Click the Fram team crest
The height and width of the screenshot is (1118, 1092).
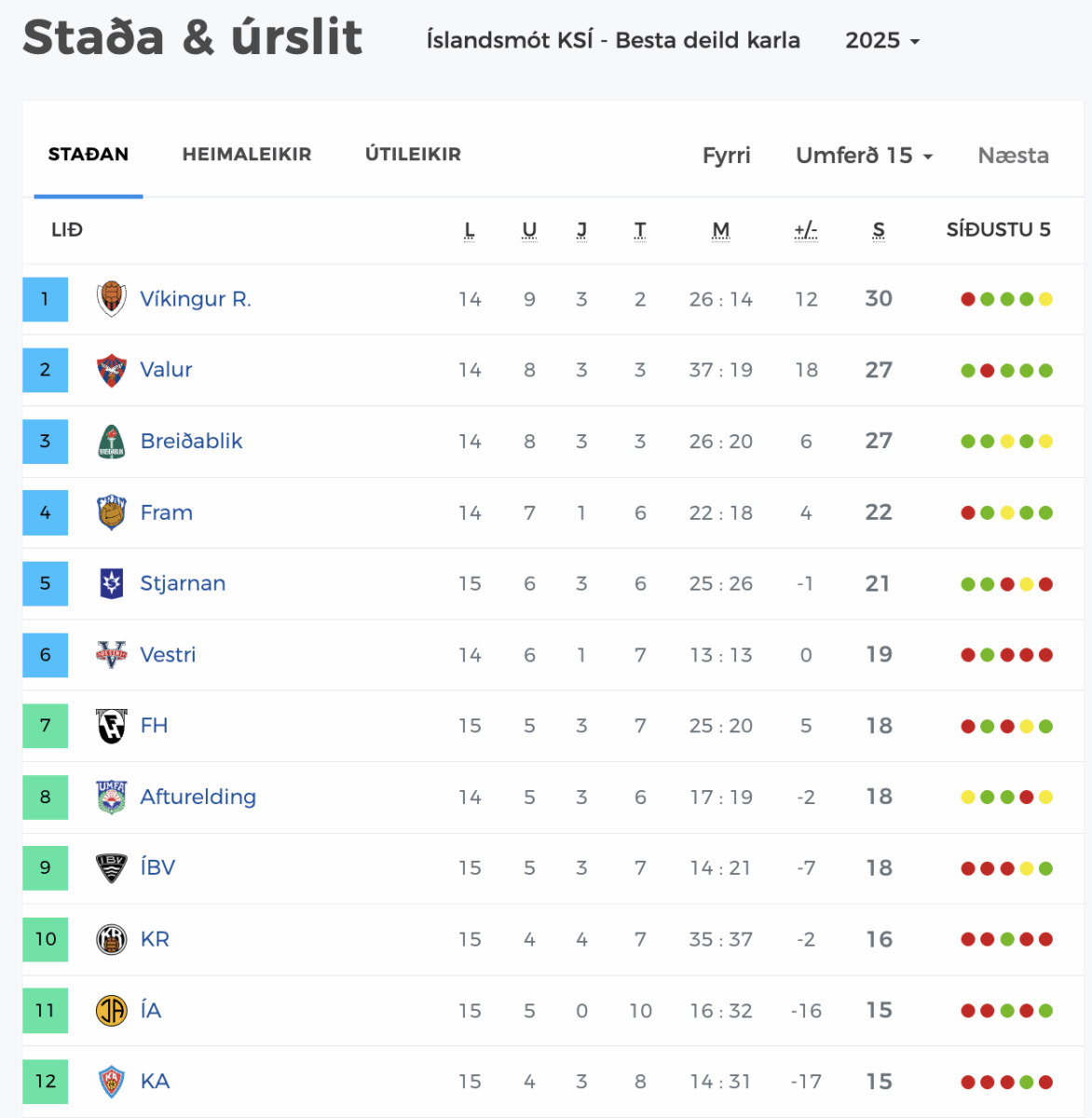point(112,512)
